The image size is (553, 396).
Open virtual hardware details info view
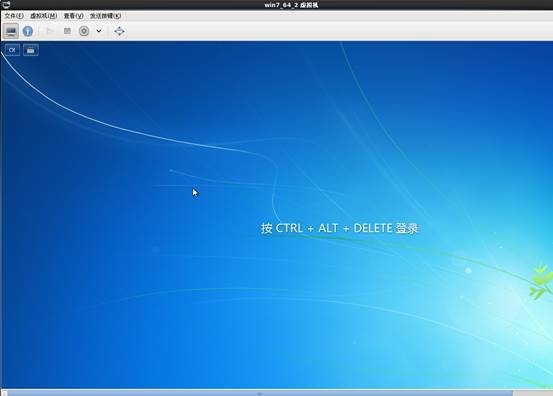click(x=28, y=31)
